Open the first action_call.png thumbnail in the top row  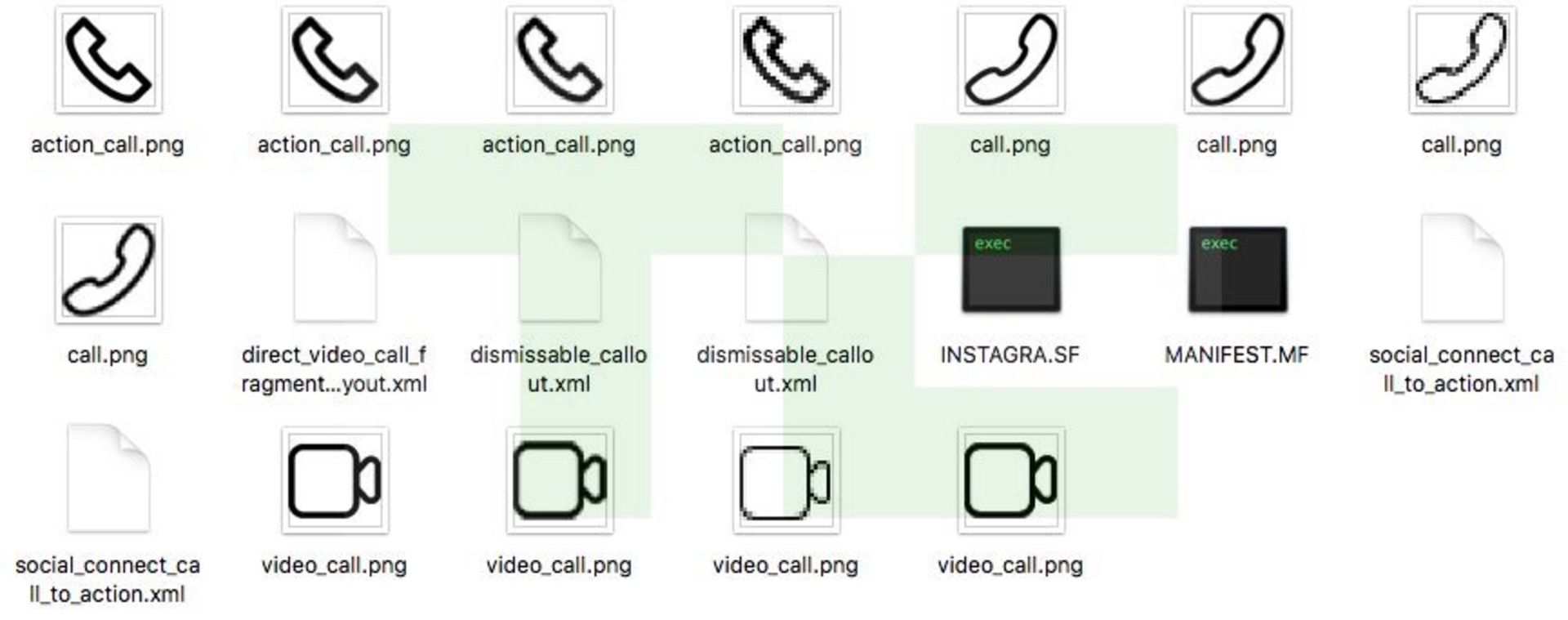coord(108,60)
